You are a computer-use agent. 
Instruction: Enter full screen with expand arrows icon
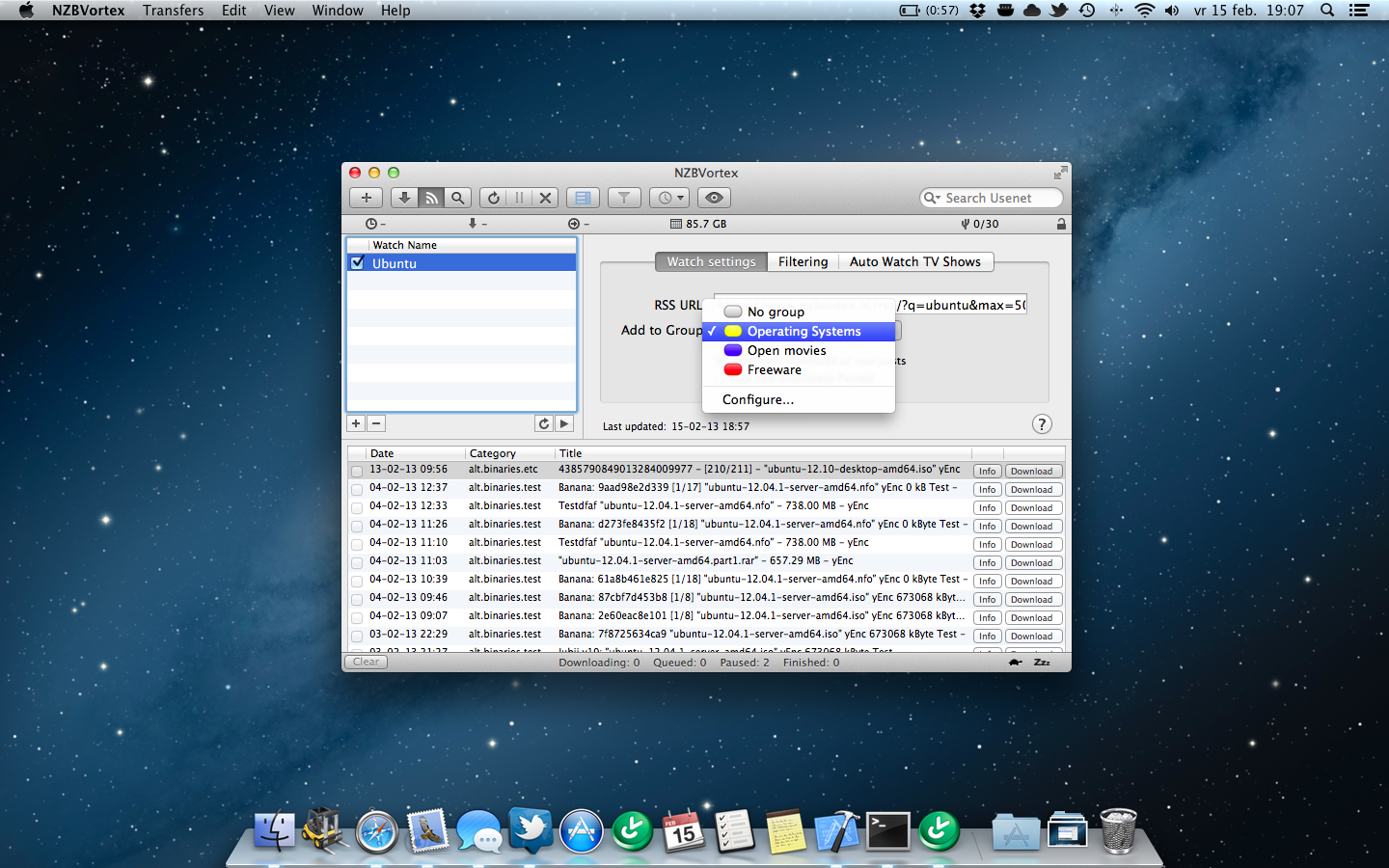(1060, 173)
